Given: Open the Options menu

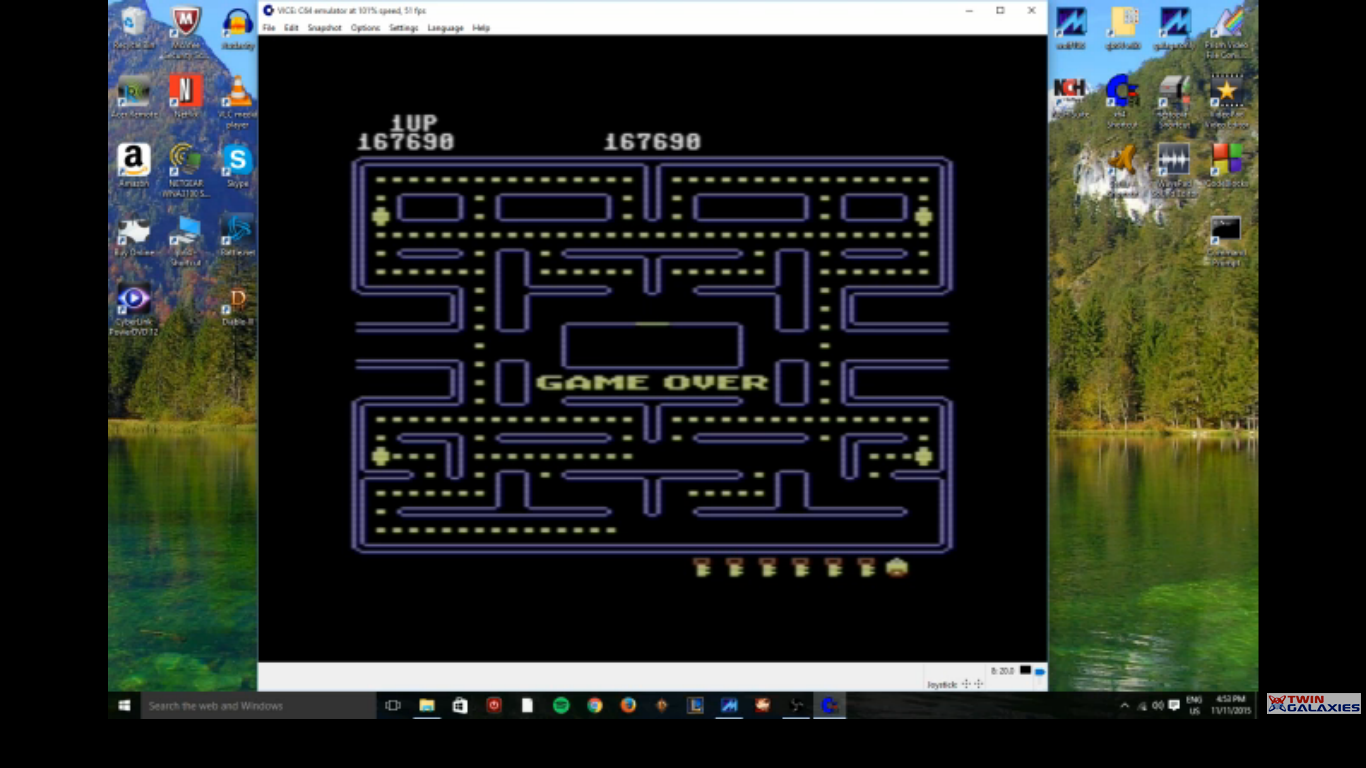Looking at the screenshot, I should (365, 28).
